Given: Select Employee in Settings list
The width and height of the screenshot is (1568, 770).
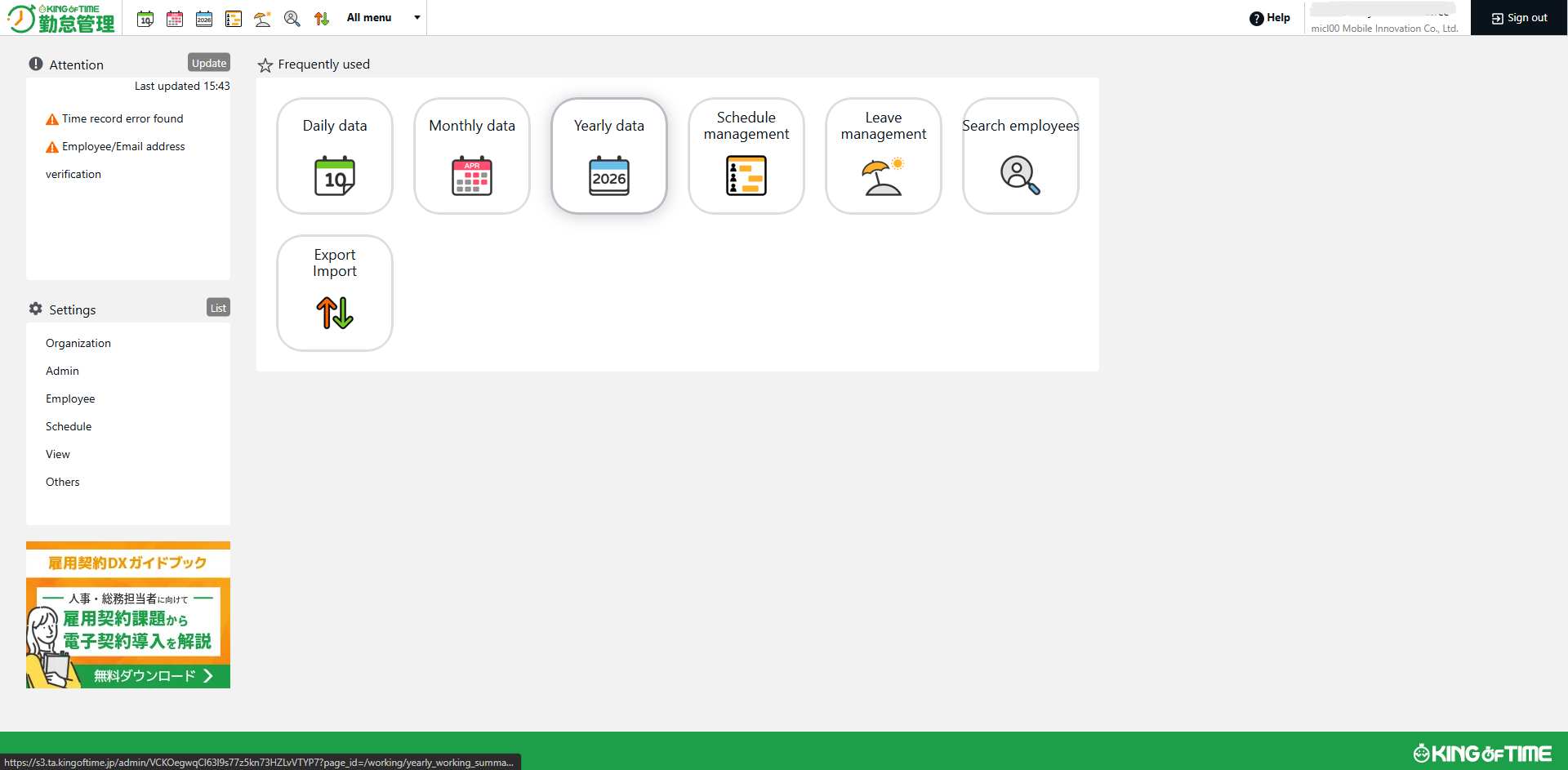Looking at the screenshot, I should 70,399.
